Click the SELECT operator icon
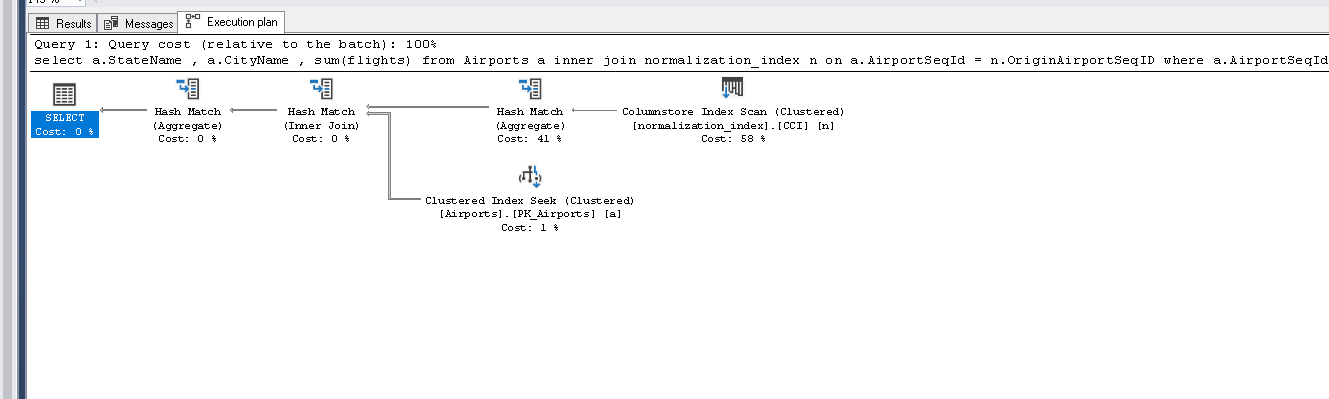The height and width of the screenshot is (399, 1329). click(64, 95)
